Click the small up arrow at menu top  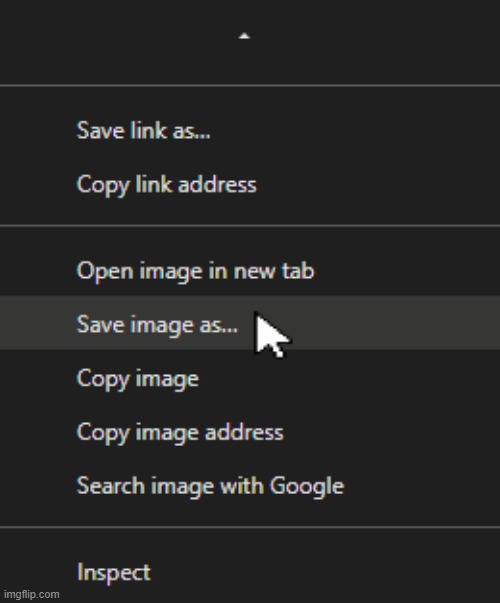click(x=244, y=37)
